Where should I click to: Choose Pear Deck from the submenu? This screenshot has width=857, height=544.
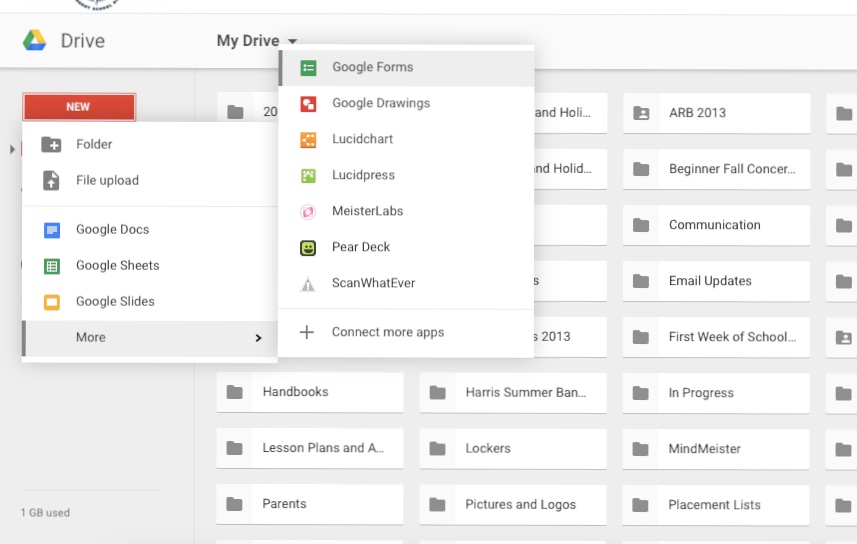pos(406,248)
